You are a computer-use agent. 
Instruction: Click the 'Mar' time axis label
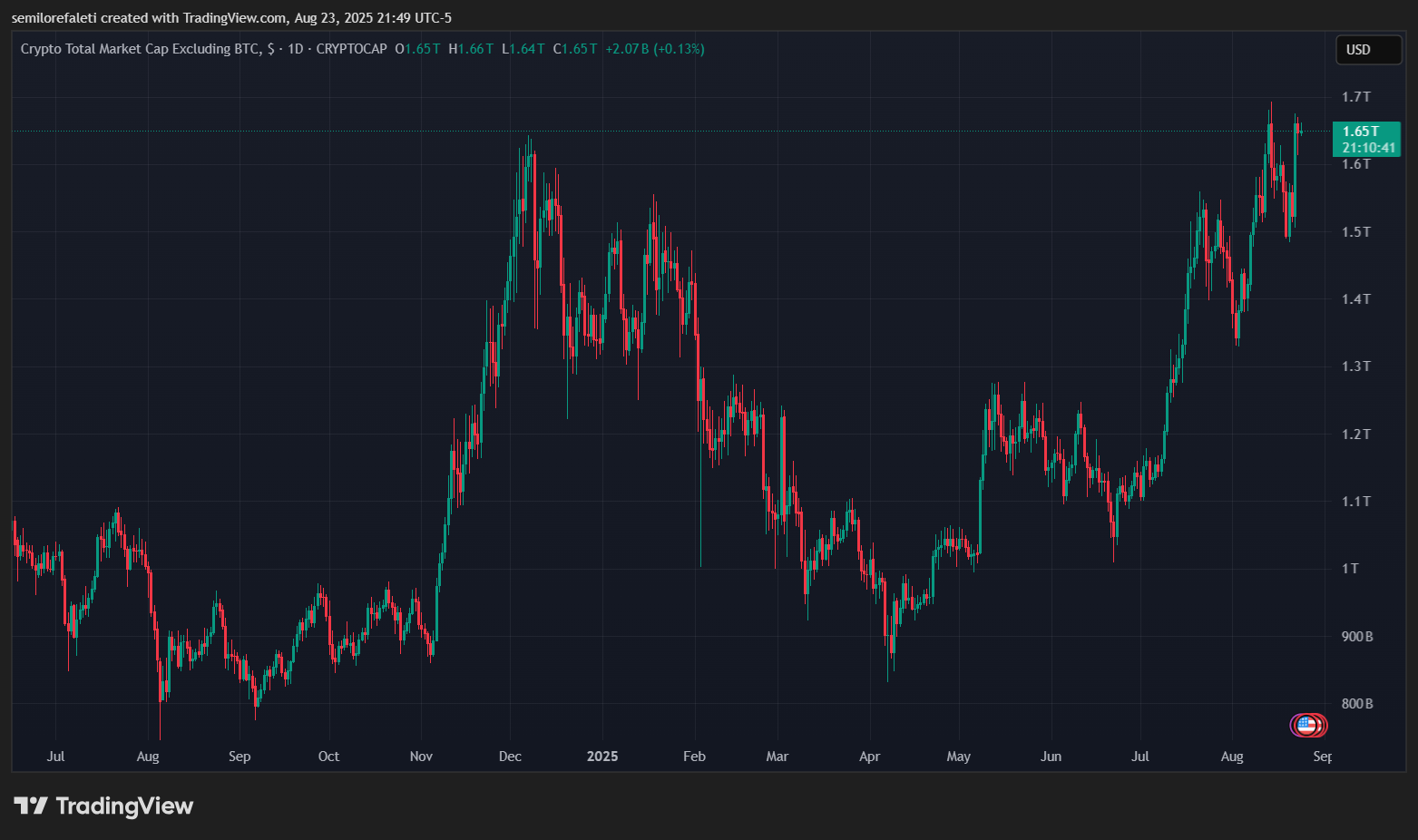[777, 757]
